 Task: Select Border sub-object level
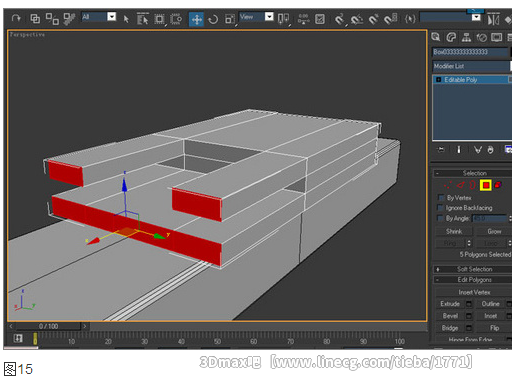click(472, 185)
